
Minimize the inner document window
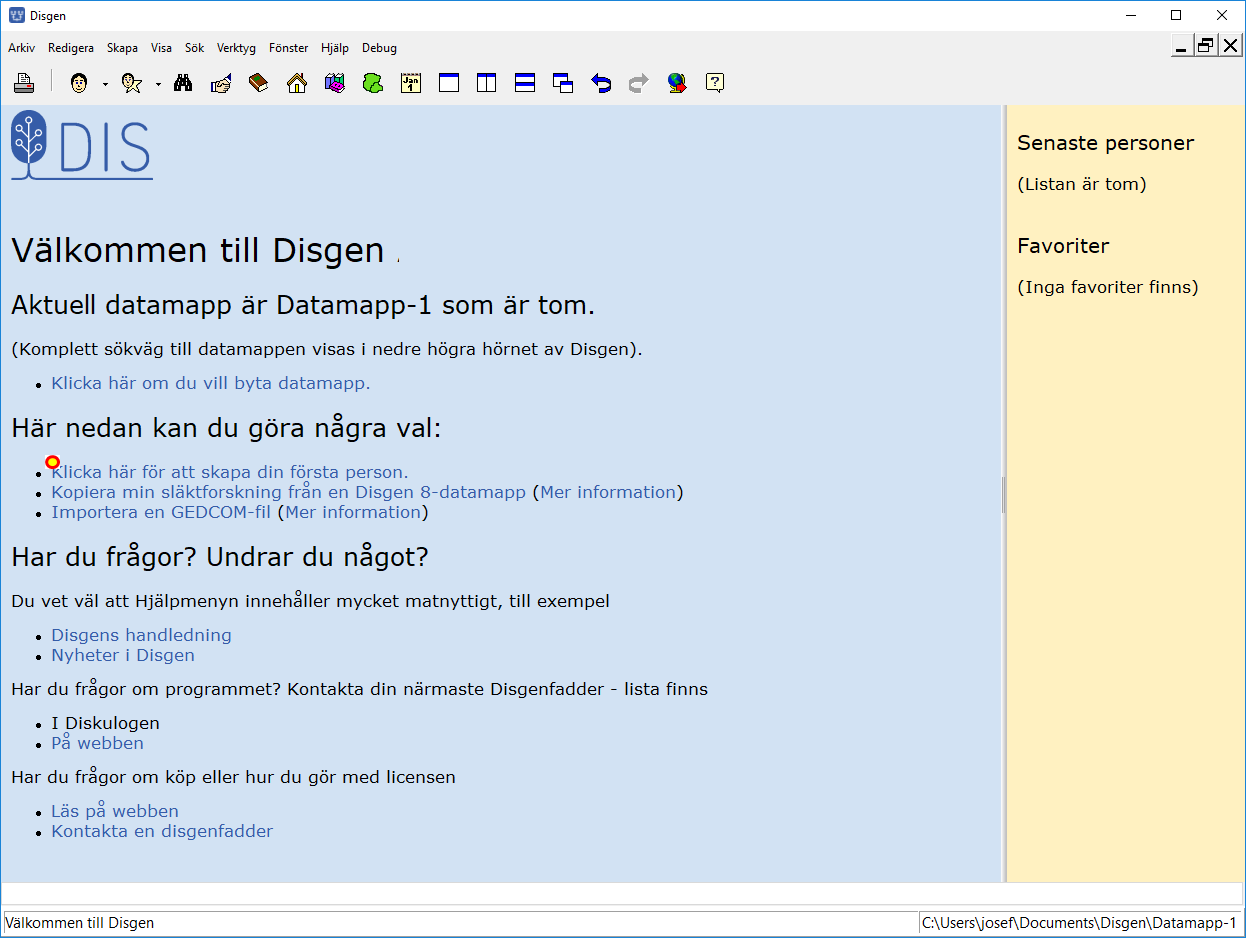click(x=1182, y=46)
